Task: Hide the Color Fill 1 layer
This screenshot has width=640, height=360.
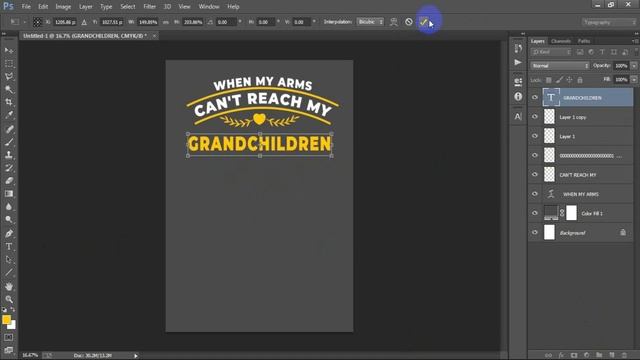Action: click(535, 213)
